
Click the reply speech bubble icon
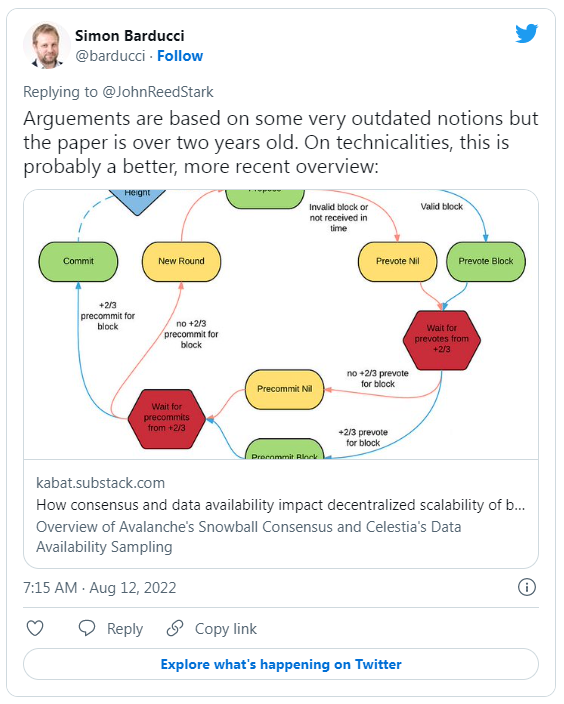tap(87, 628)
